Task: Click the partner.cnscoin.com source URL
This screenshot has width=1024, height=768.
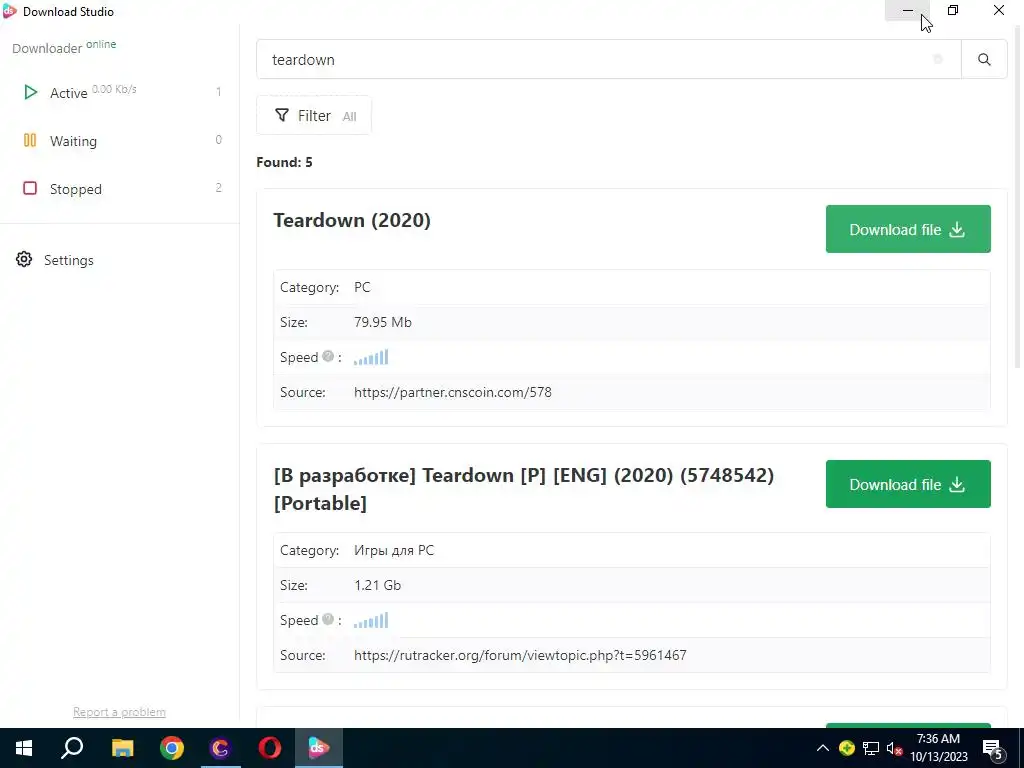Action: (x=453, y=392)
